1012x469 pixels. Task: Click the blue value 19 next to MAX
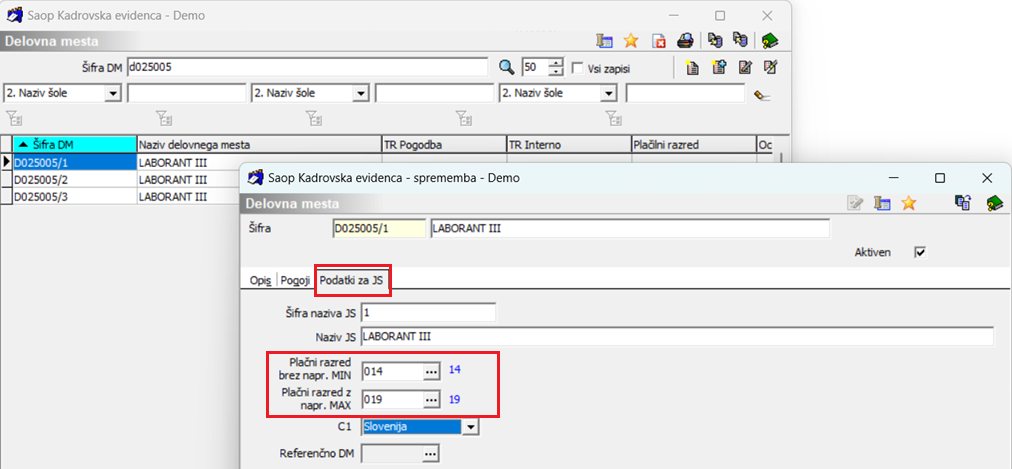455,399
